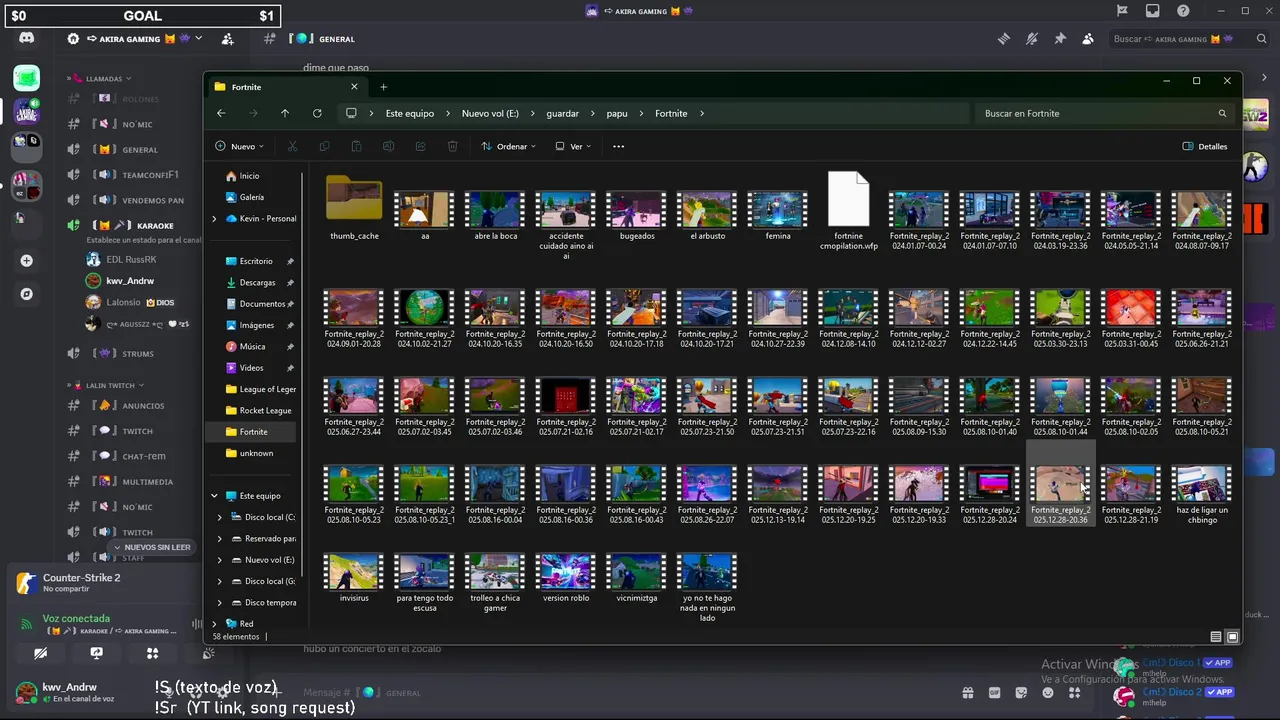Open Discord help question mark icon

[1184, 11]
